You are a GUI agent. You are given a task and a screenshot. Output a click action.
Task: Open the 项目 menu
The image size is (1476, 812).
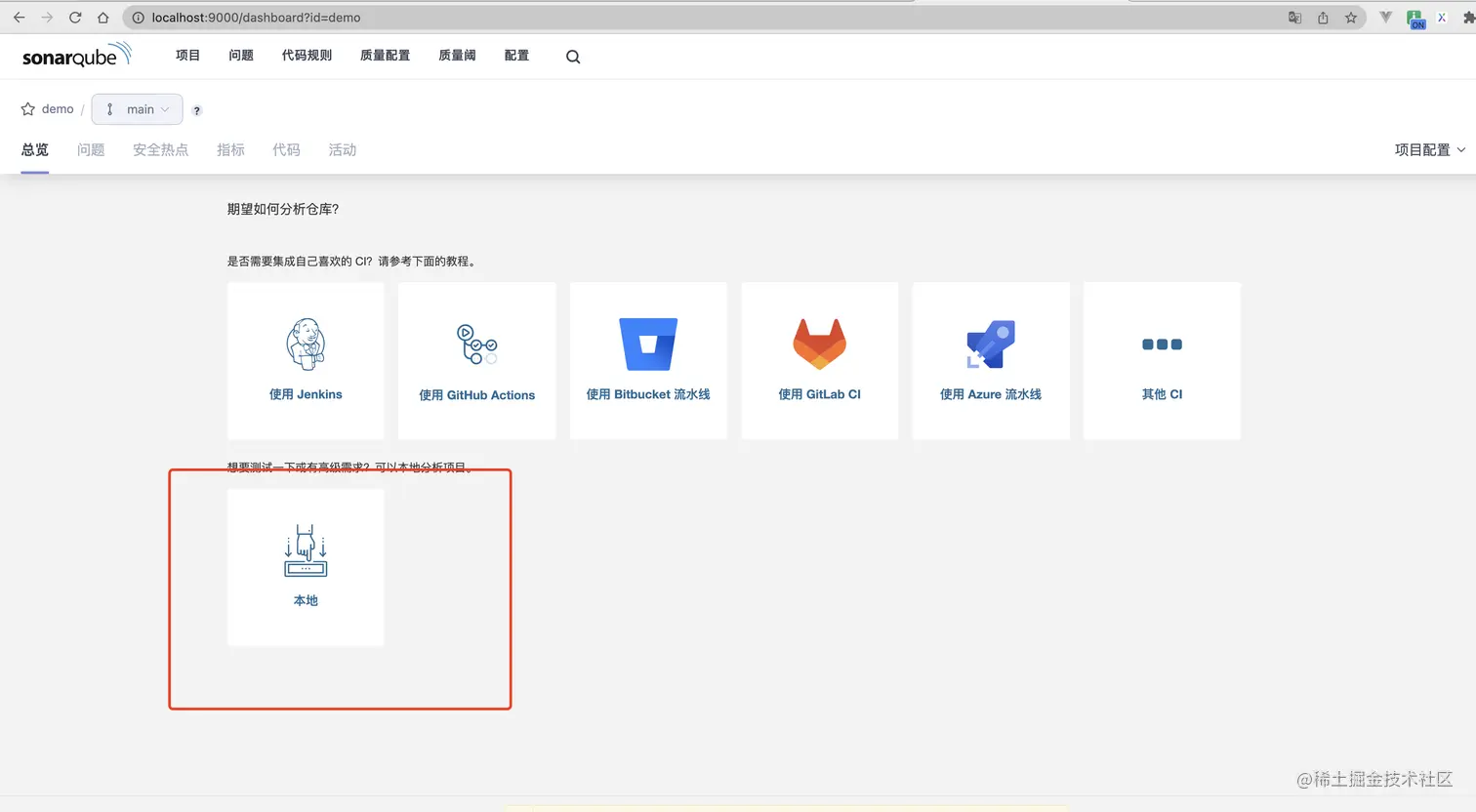click(187, 56)
